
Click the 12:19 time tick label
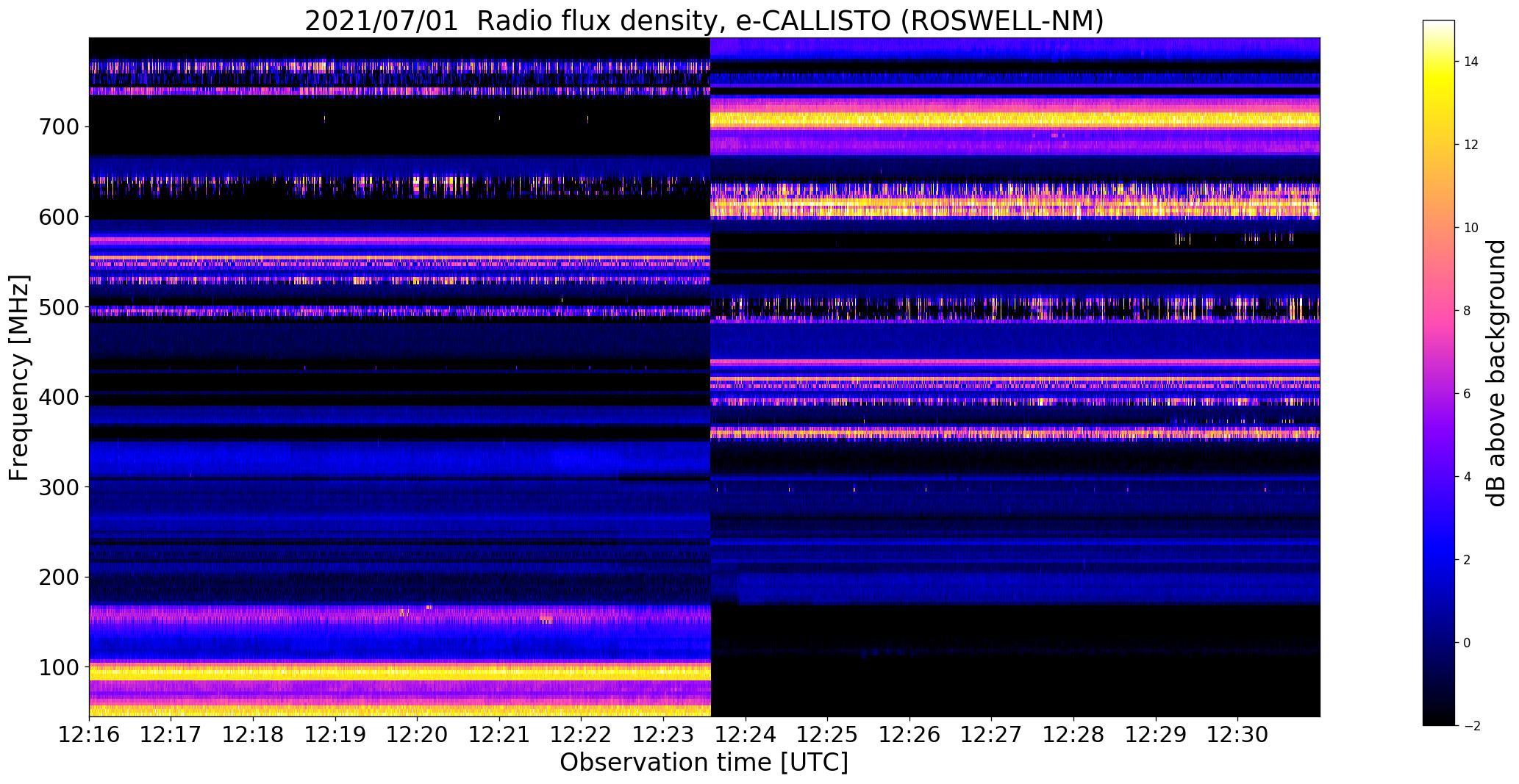(335, 735)
